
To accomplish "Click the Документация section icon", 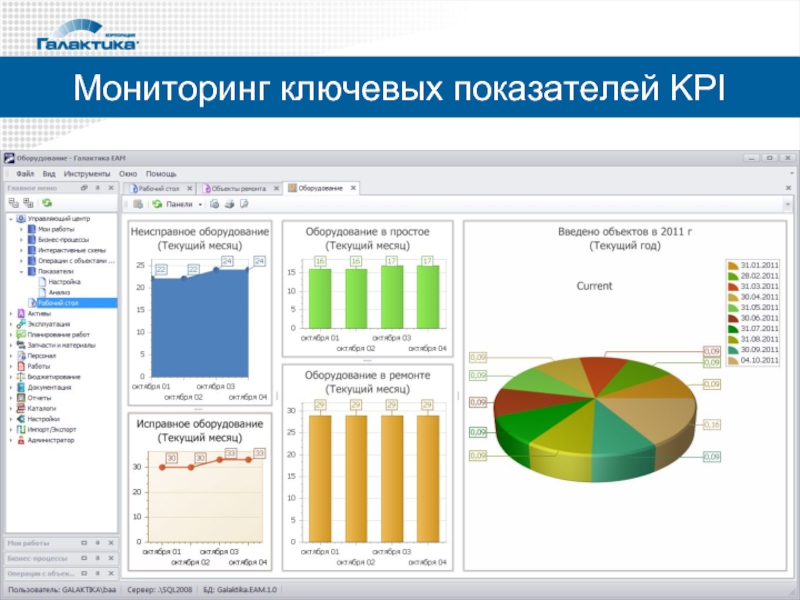I will (x=21, y=387).
